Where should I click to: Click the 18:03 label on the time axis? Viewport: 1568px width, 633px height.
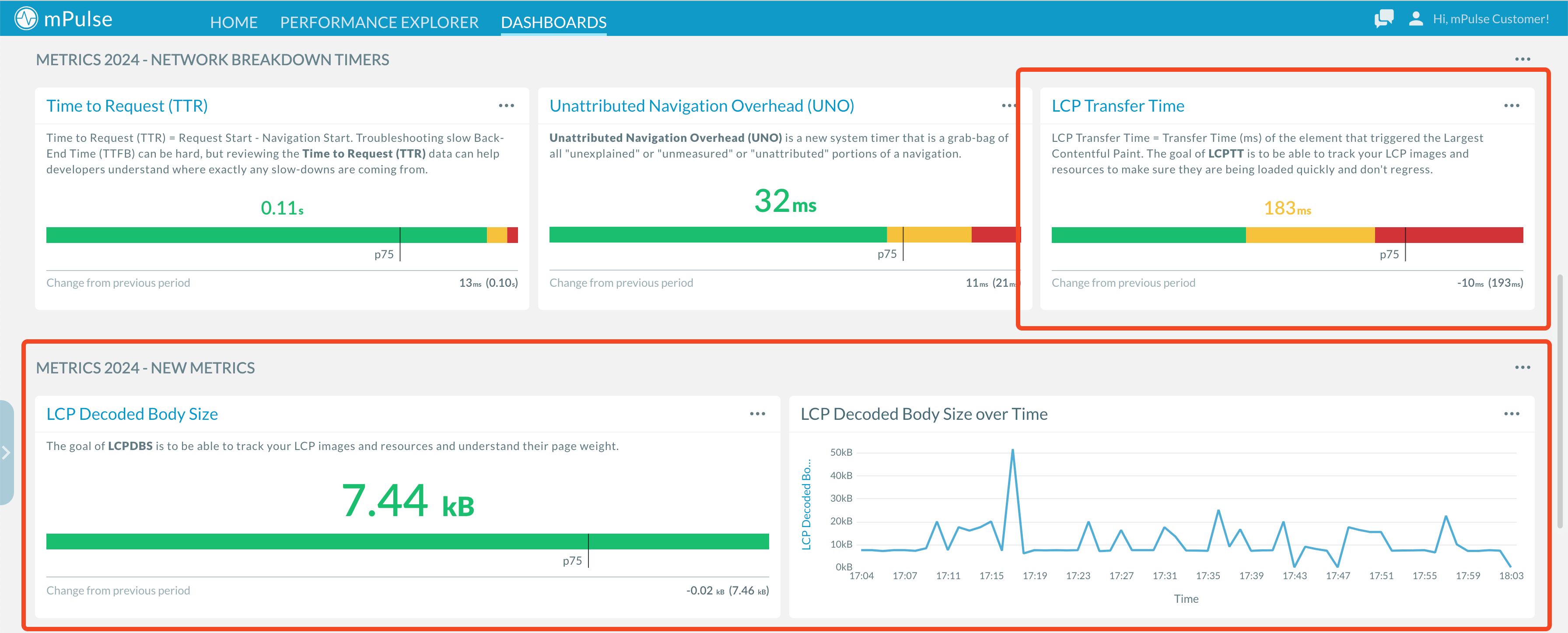click(x=1511, y=576)
